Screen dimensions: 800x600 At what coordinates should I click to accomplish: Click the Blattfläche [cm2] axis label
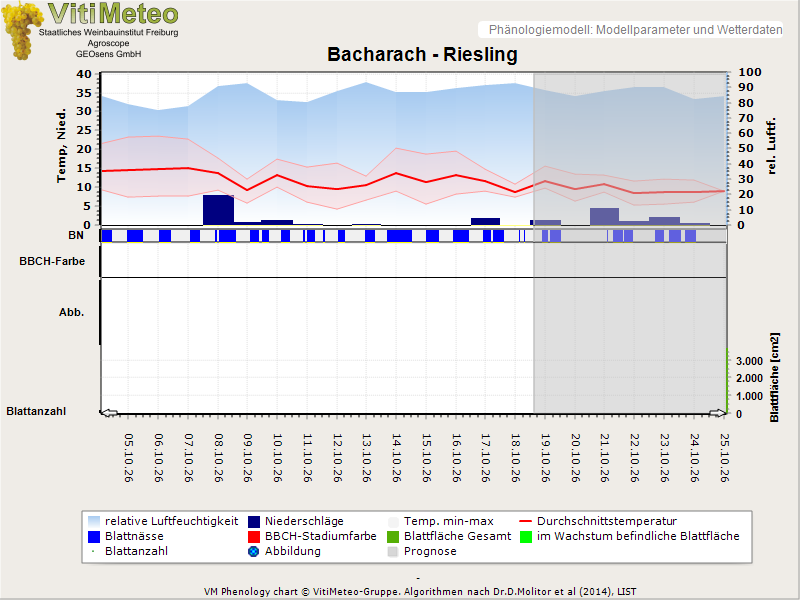[x=774, y=378]
